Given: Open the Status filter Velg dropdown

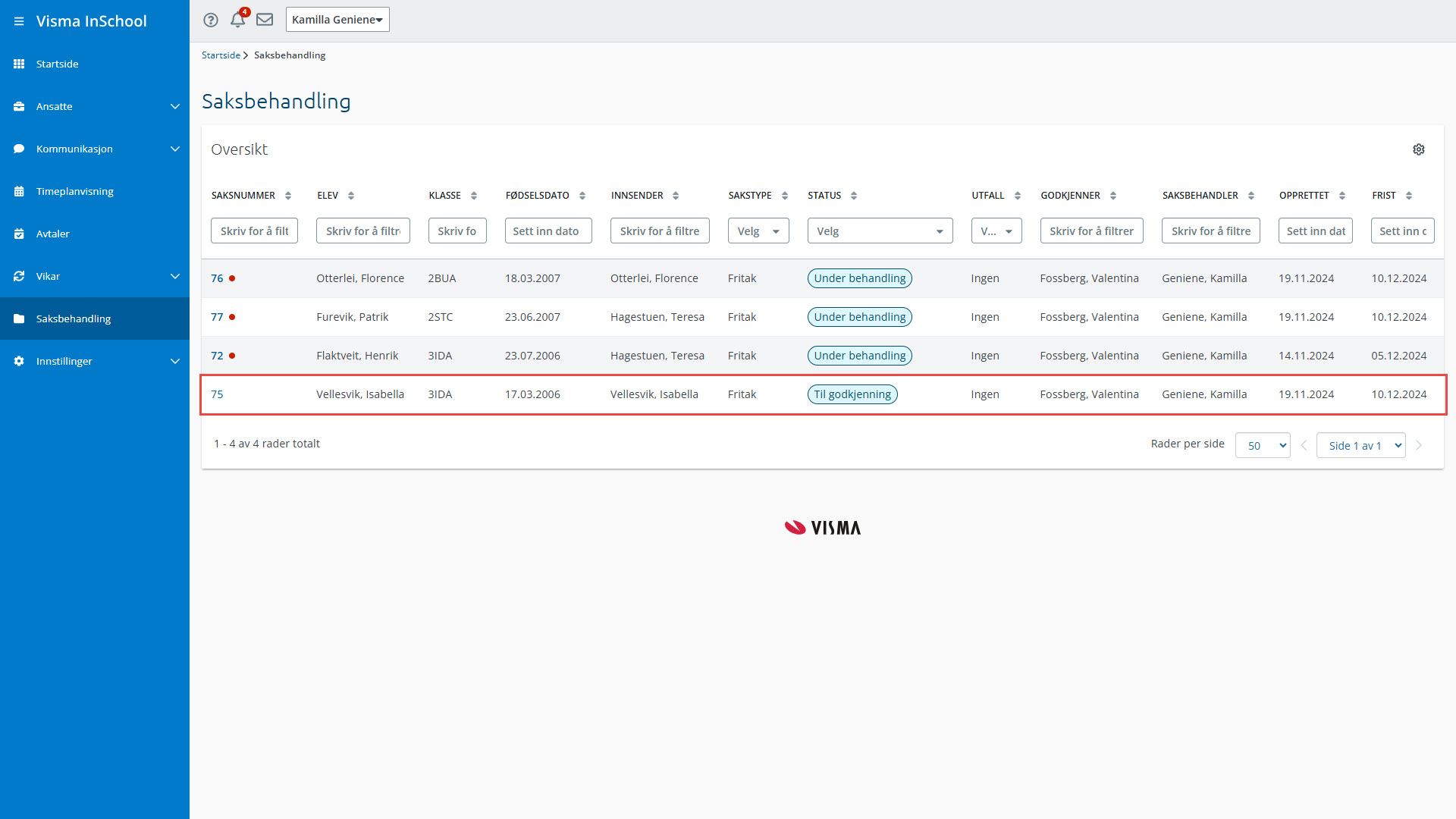Looking at the screenshot, I should point(880,231).
